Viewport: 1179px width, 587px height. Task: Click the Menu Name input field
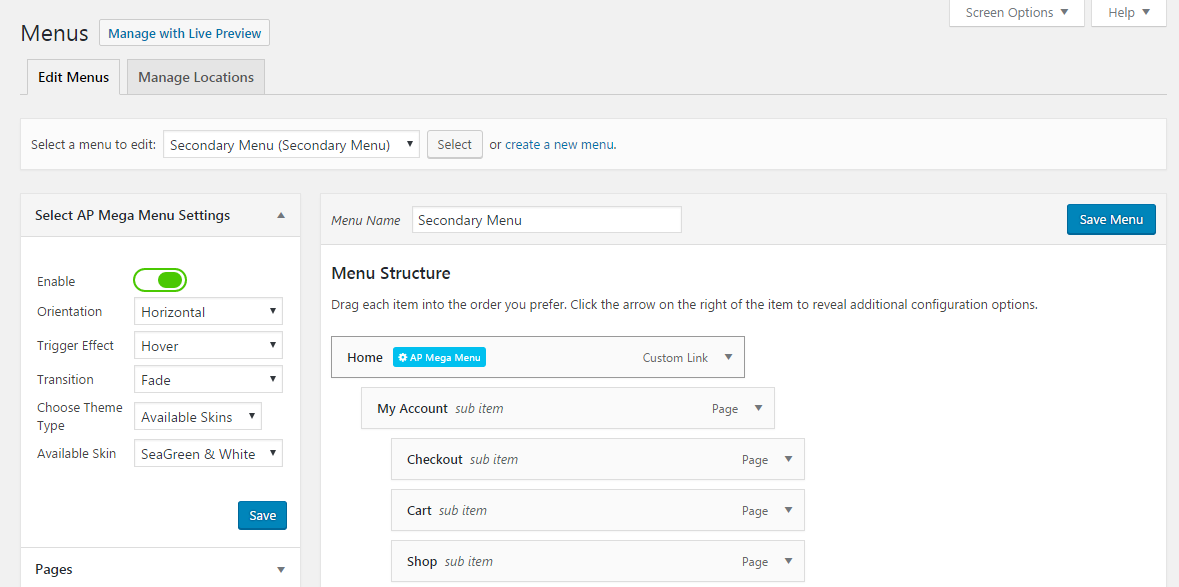pos(547,220)
